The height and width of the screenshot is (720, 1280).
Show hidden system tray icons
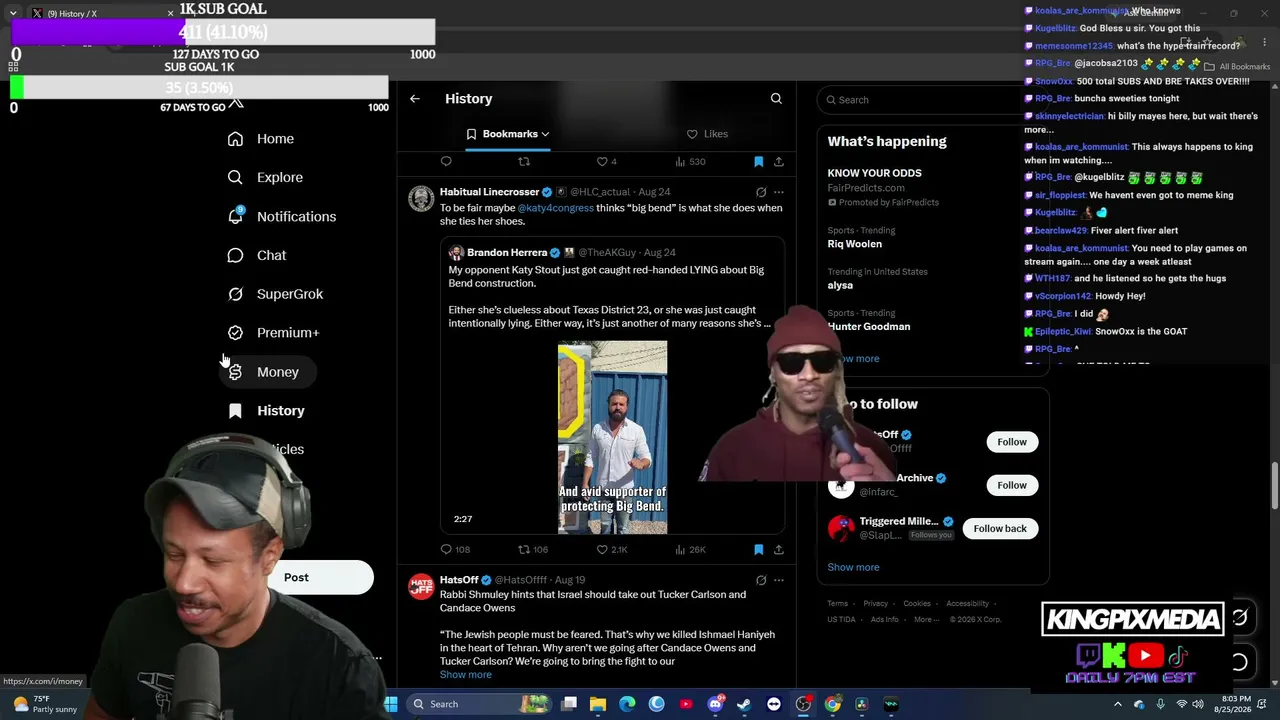(x=1118, y=704)
